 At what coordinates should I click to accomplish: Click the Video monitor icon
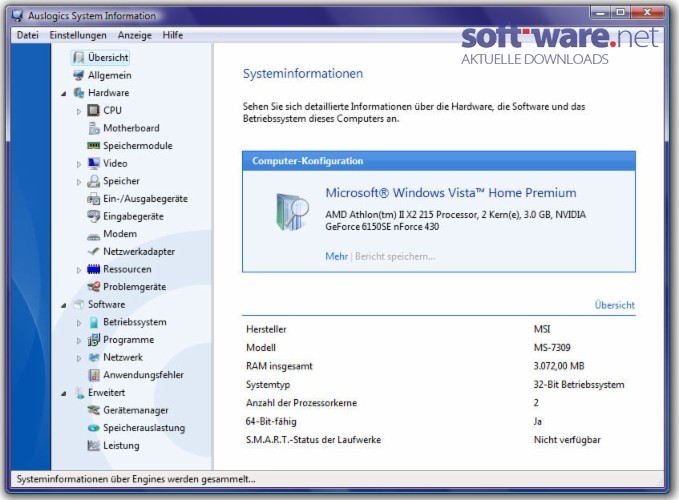click(94, 164)
